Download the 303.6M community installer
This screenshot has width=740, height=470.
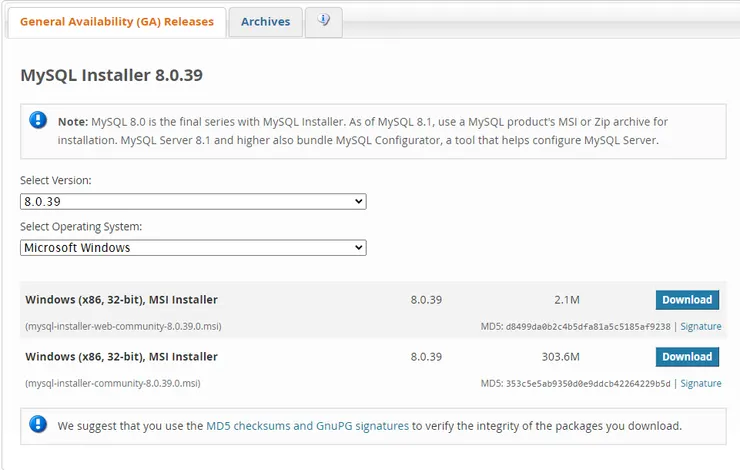[x=687, y=357]
